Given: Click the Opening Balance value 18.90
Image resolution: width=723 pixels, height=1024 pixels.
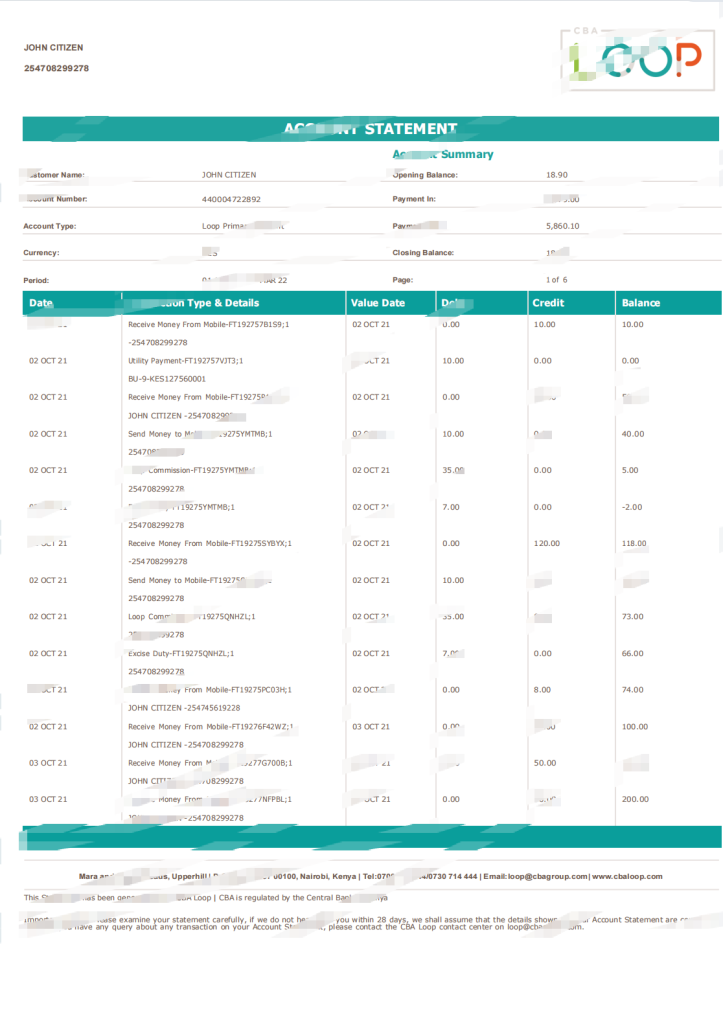Looking at the screenshot, I should tap(557, 175).
